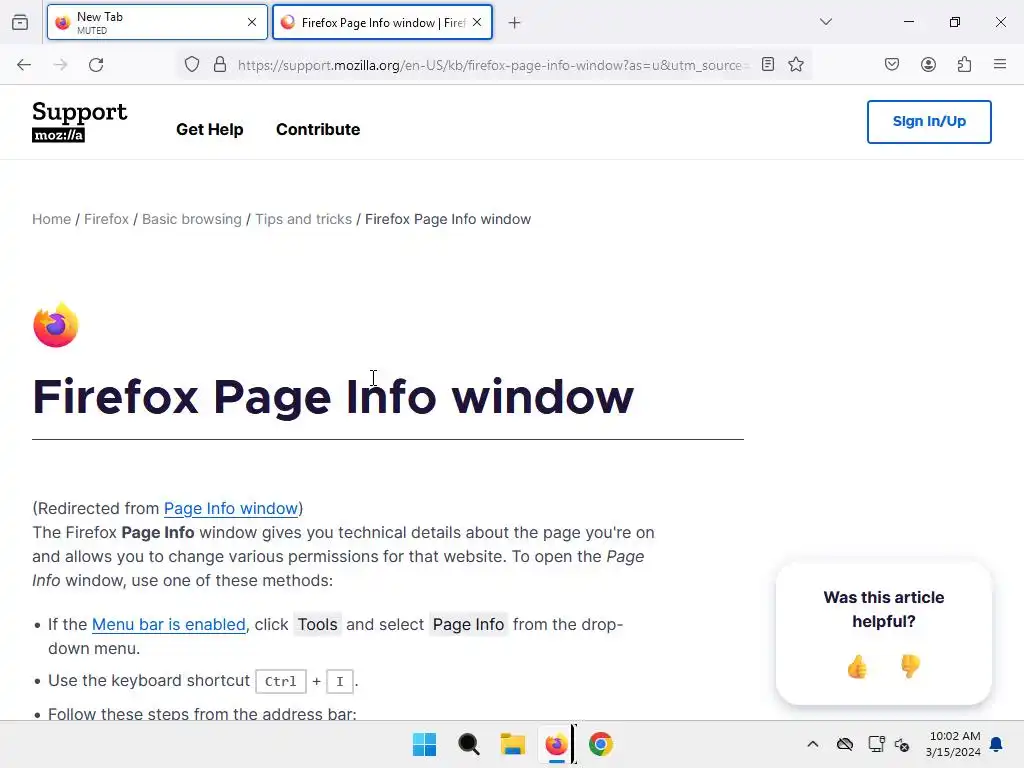Go to Home breadcrumb link
Screen dimensions: 1024x768
(x=52, y=219)
